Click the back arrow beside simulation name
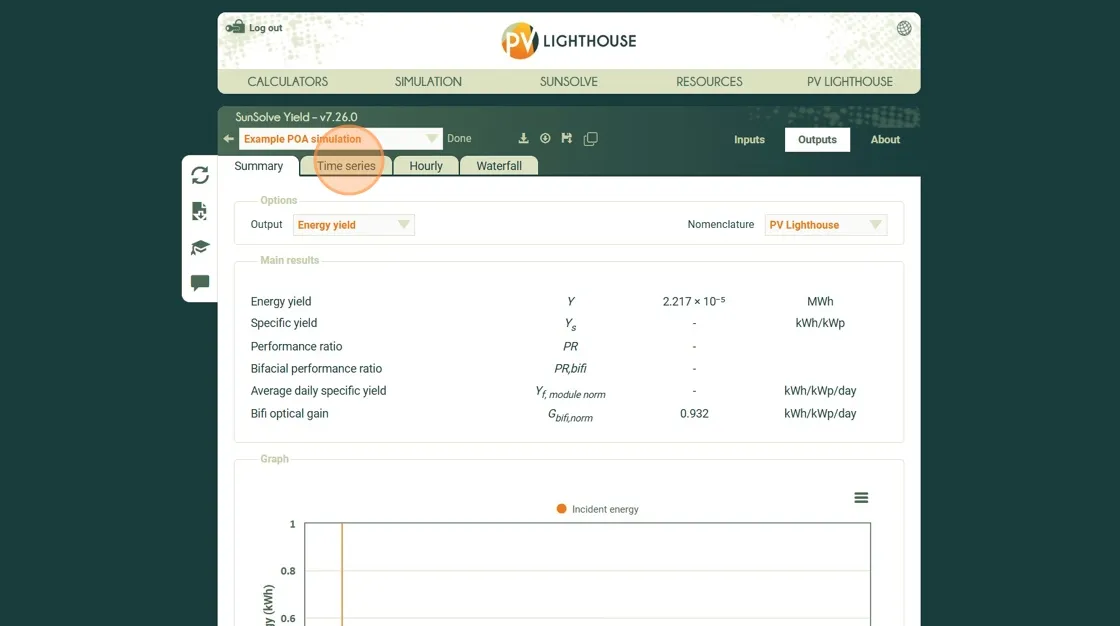Screen dimensions: 1120x626 pos(229,139)
